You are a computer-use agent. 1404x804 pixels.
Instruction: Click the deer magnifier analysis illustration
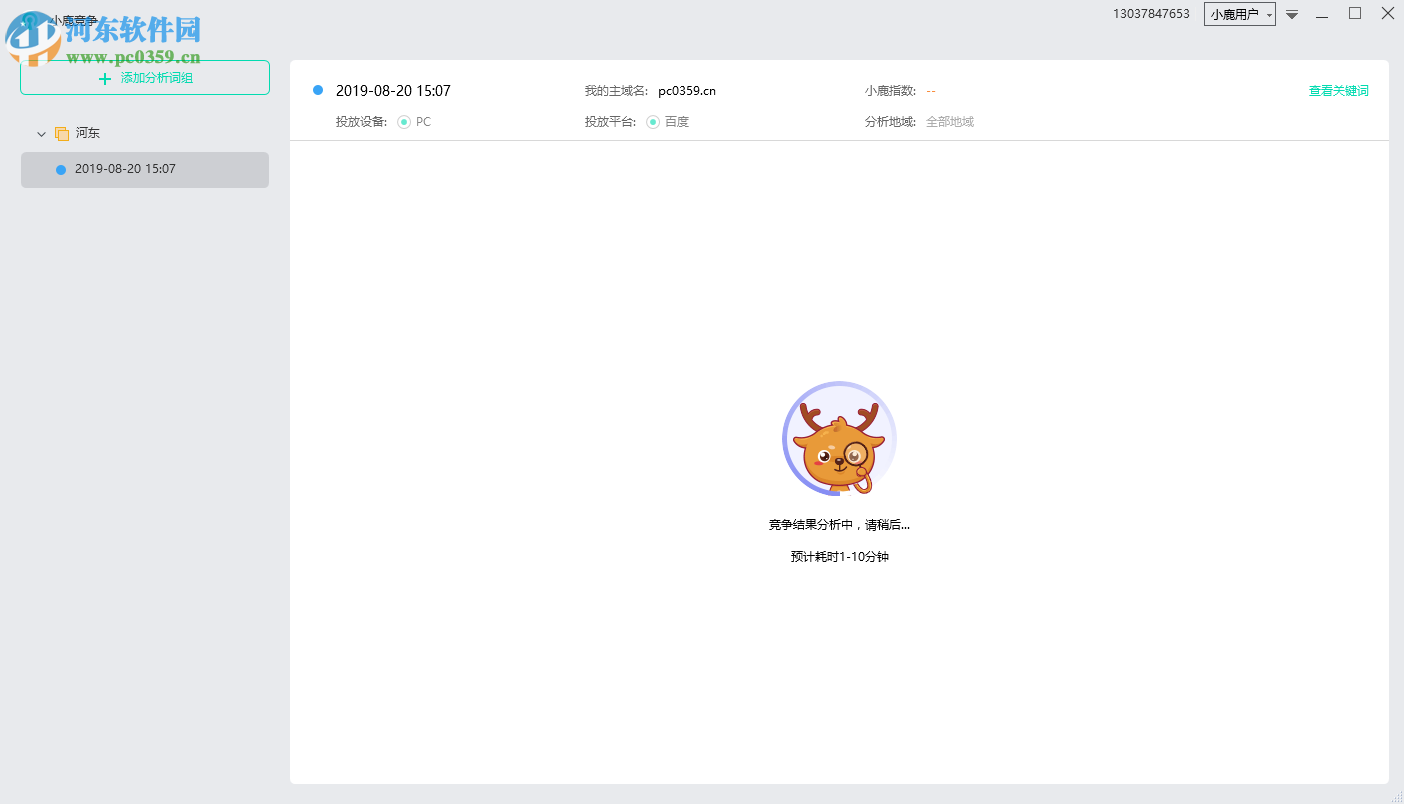(x=839, y=439)
